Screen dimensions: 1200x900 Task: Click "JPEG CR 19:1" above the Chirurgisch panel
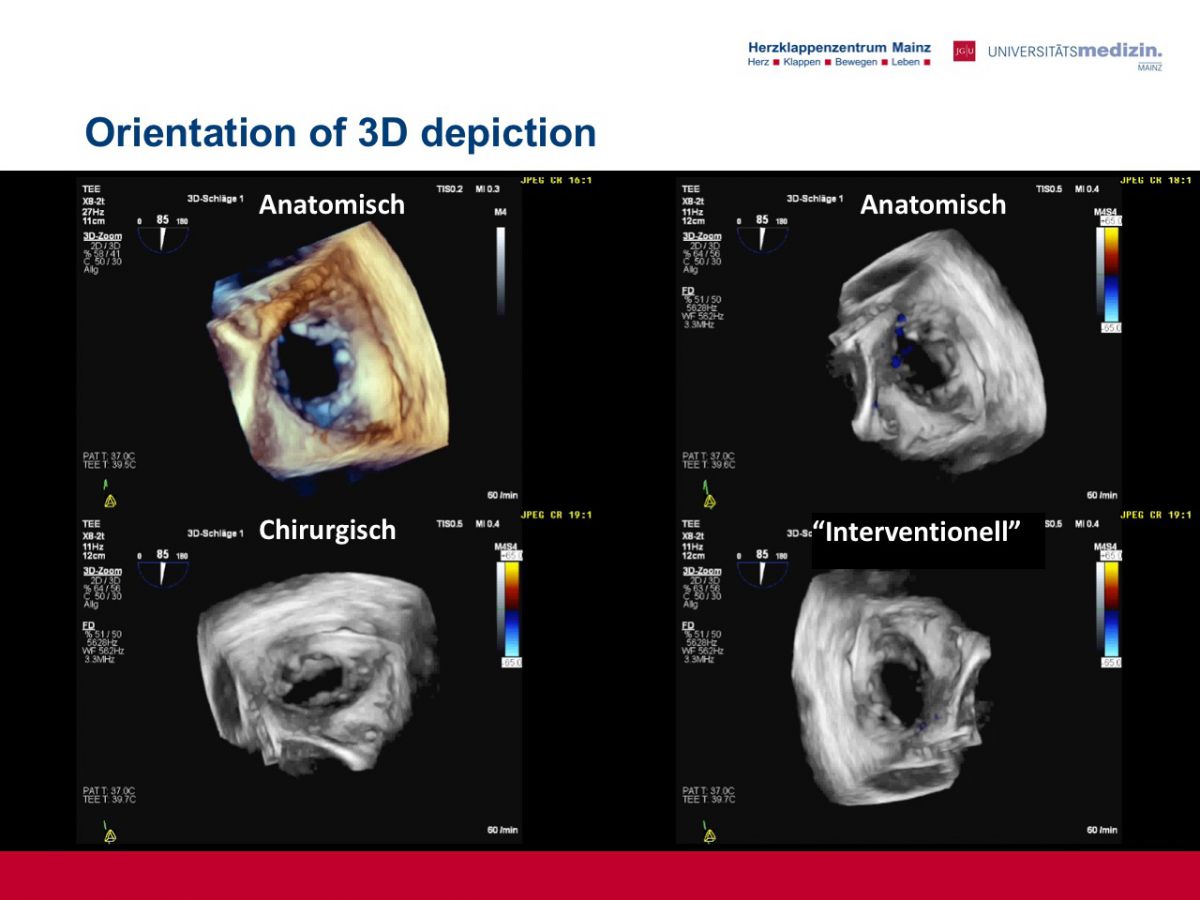point(557,515)
